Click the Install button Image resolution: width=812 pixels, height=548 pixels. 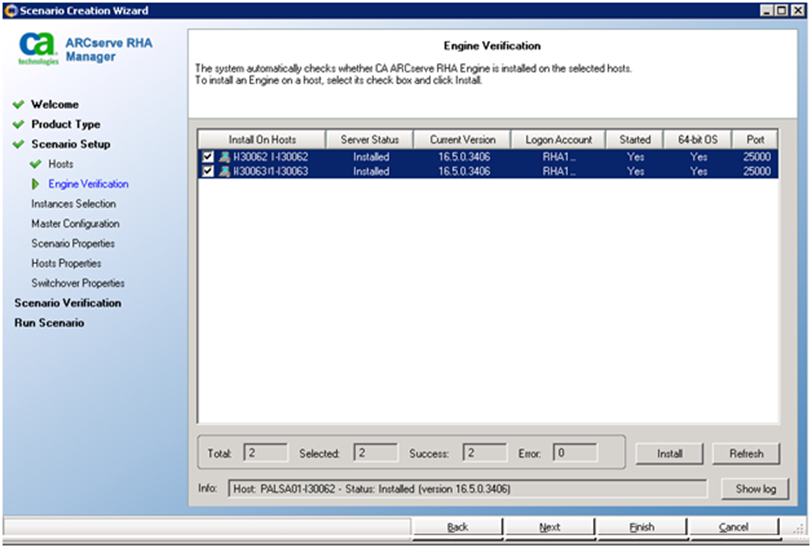point(669,454)
